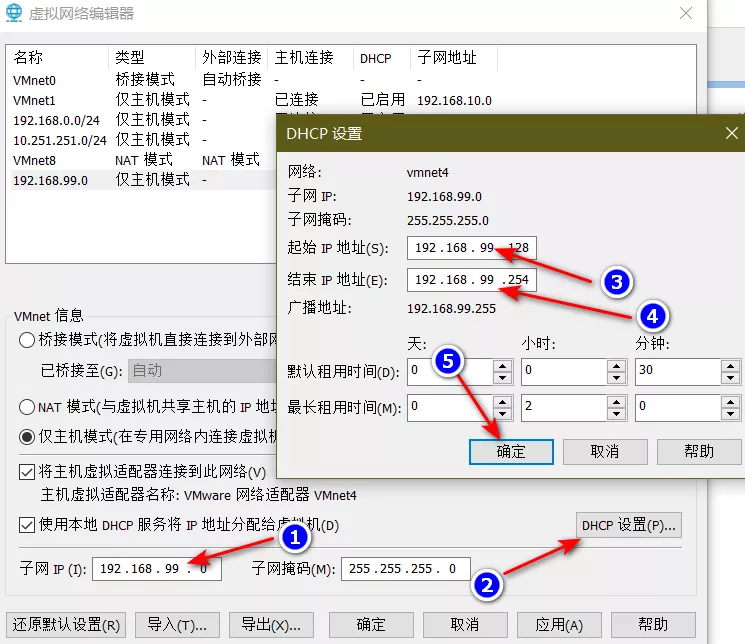This screenshot has height=644, width=745.
Task: Increase maximum lease hours spinner
Action: 616,400
